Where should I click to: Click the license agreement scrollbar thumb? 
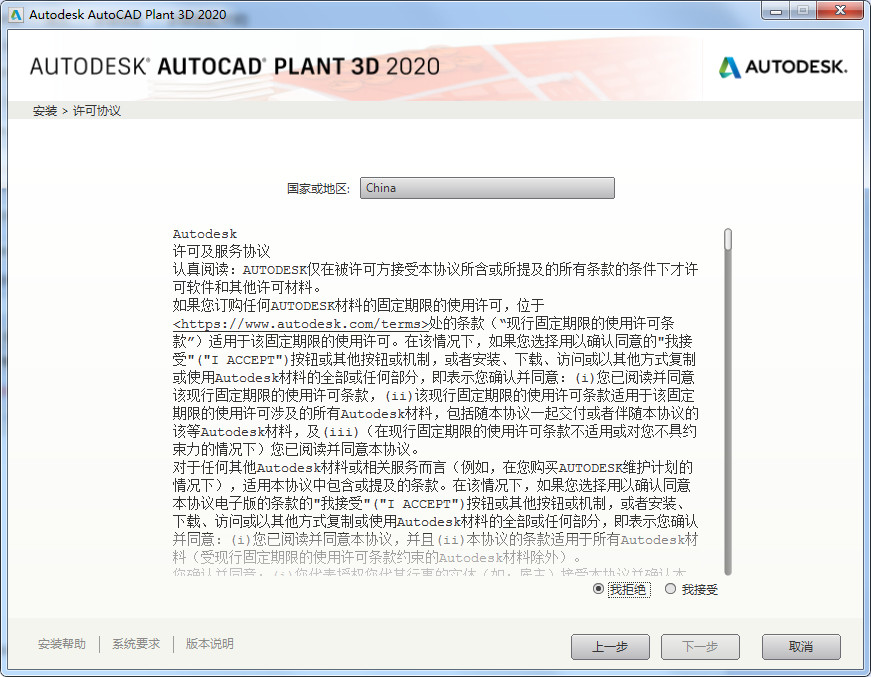(x=728, y=239)
